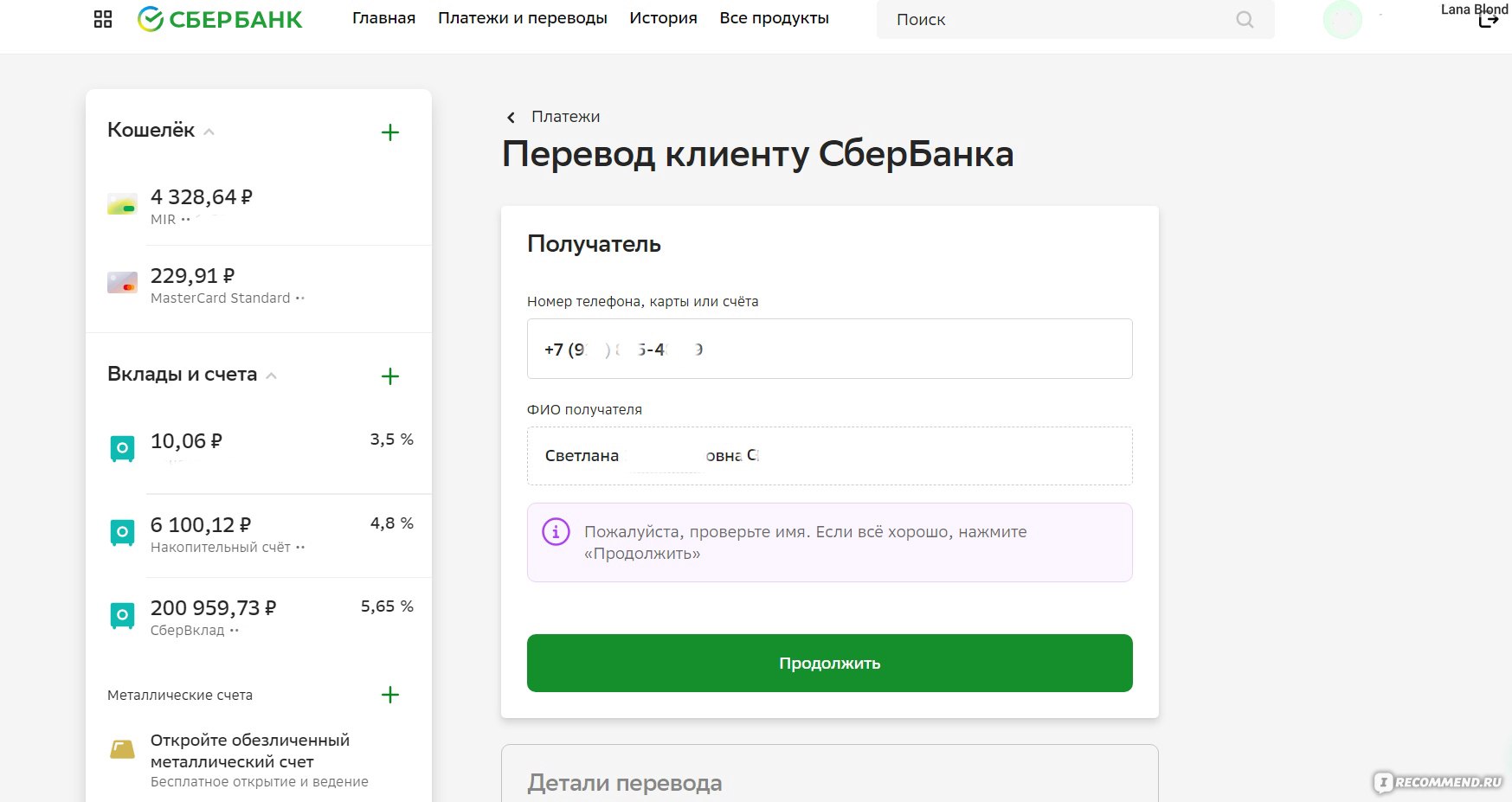This screenshot has width=1512, height=802.
Task: Focus the Поиск search field
Action: pyautogui.click(x=1075, y=19)
